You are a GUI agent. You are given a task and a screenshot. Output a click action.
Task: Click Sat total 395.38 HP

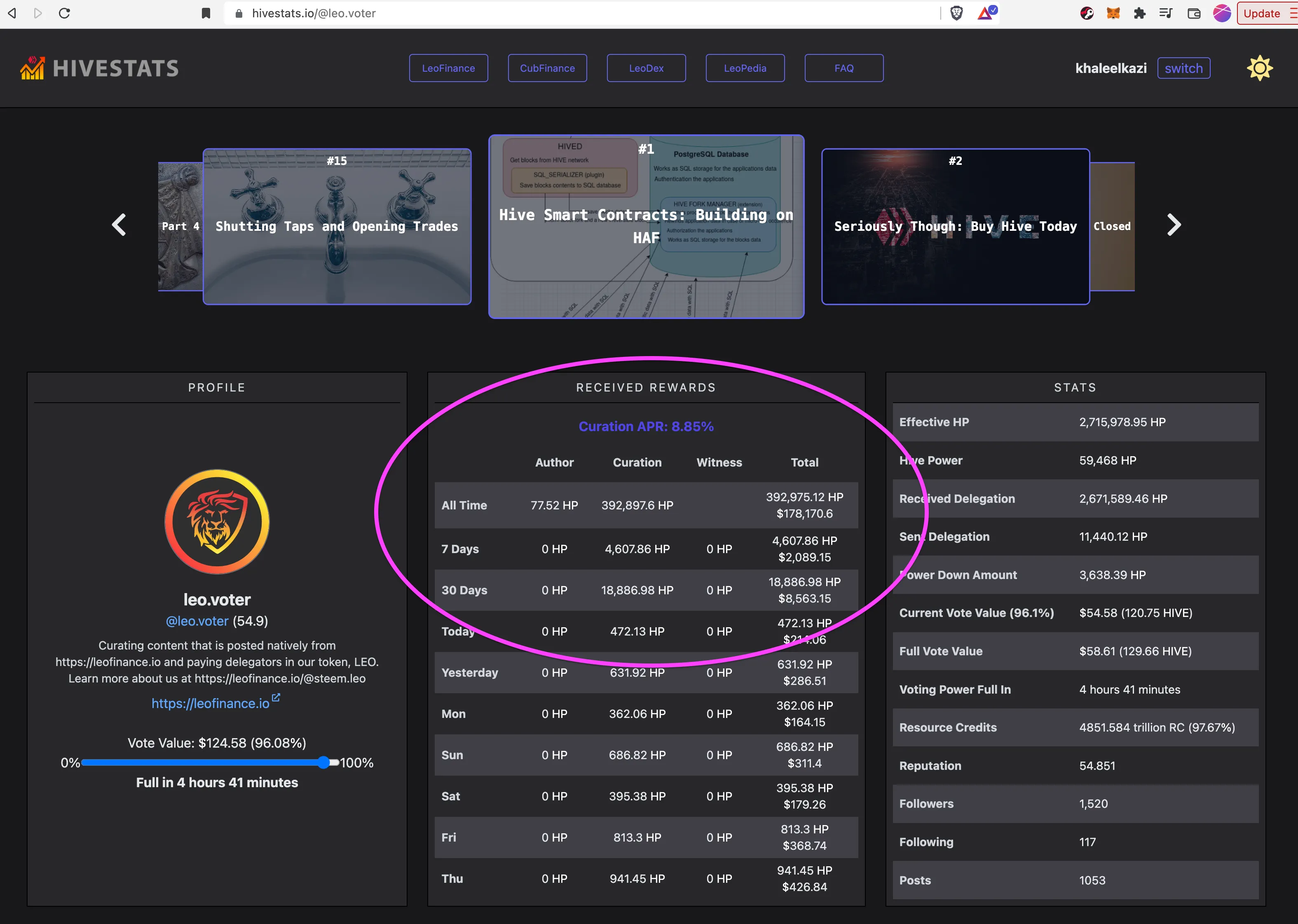[x=804, y=788]
